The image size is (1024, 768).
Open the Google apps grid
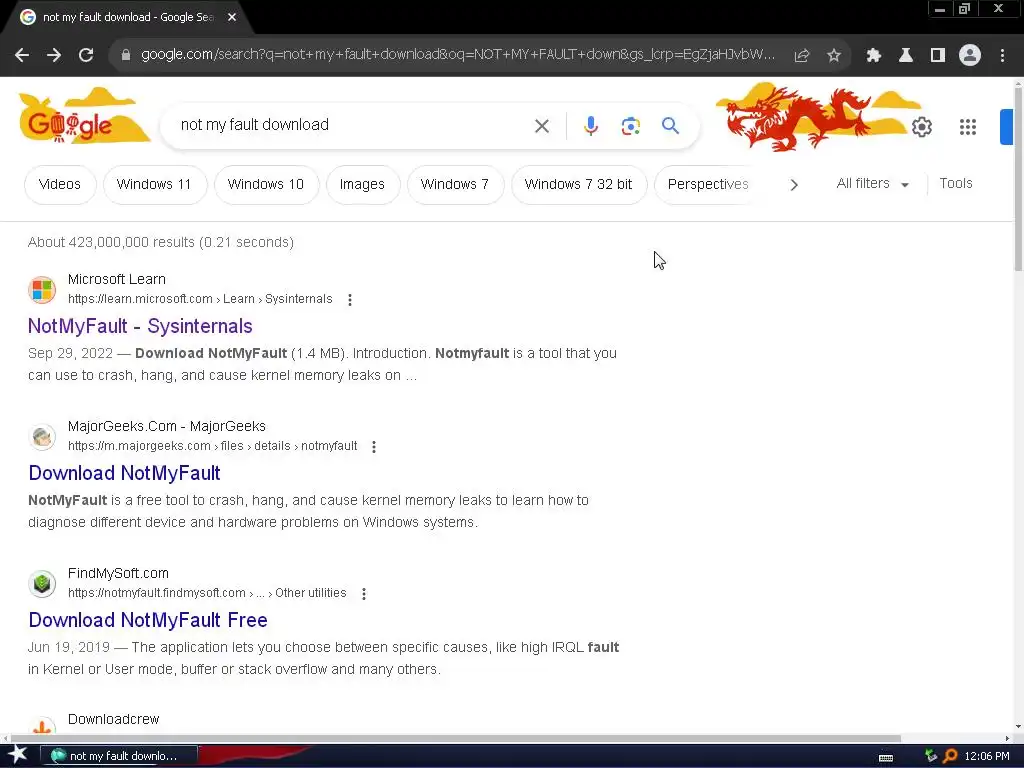coord(968,127)
